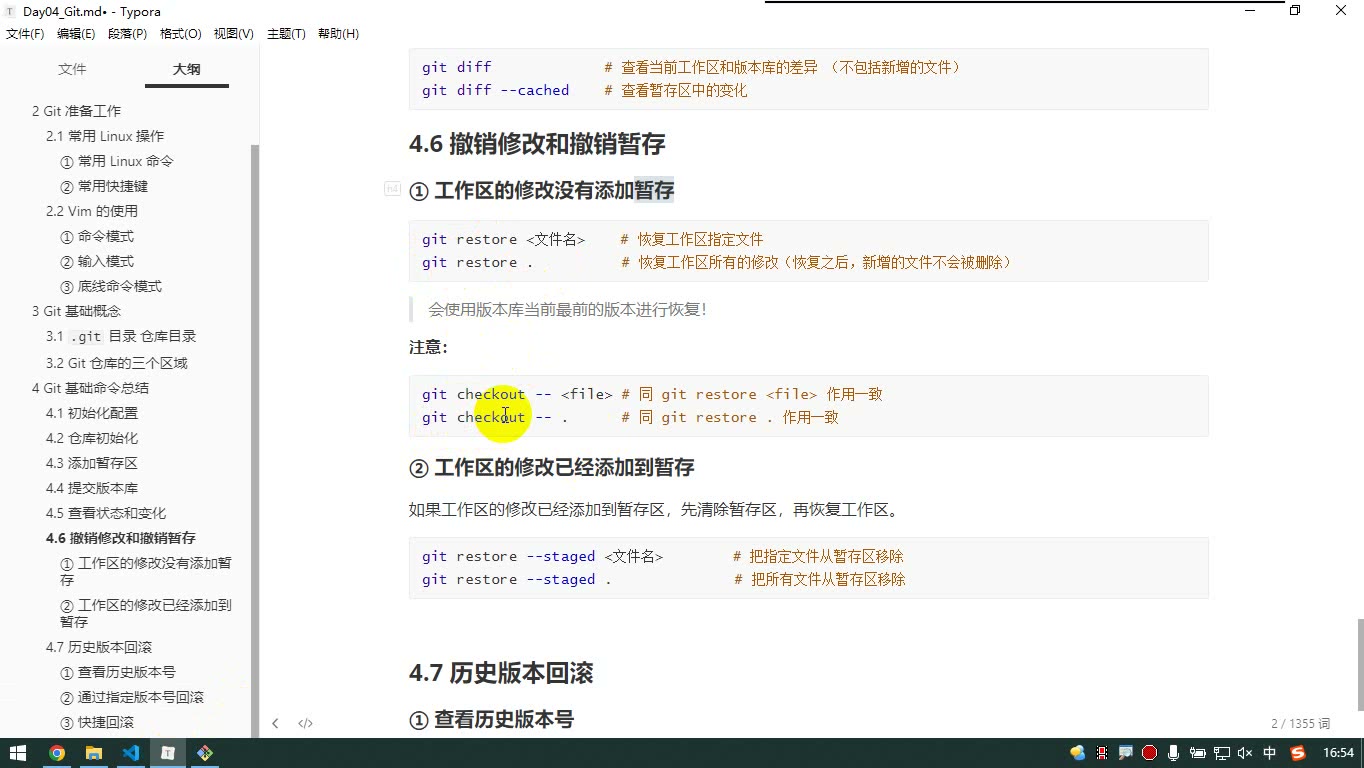Select outline item ③ 底线命令模式
Screen dimensions: 1364x768
[x=110, y=286]
